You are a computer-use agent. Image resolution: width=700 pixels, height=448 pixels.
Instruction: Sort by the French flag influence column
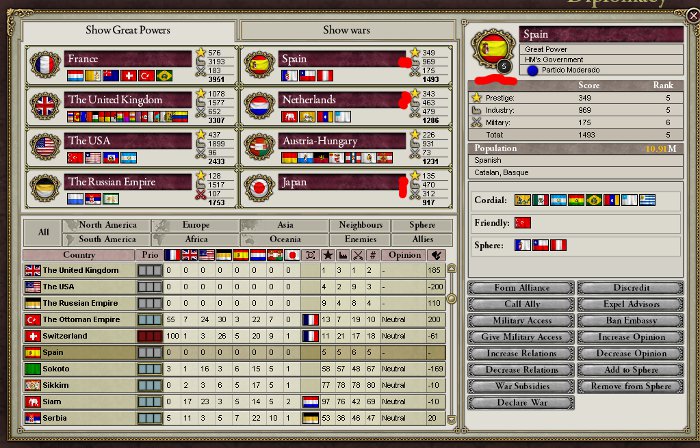pyautogui.click(x=170, y=255)
